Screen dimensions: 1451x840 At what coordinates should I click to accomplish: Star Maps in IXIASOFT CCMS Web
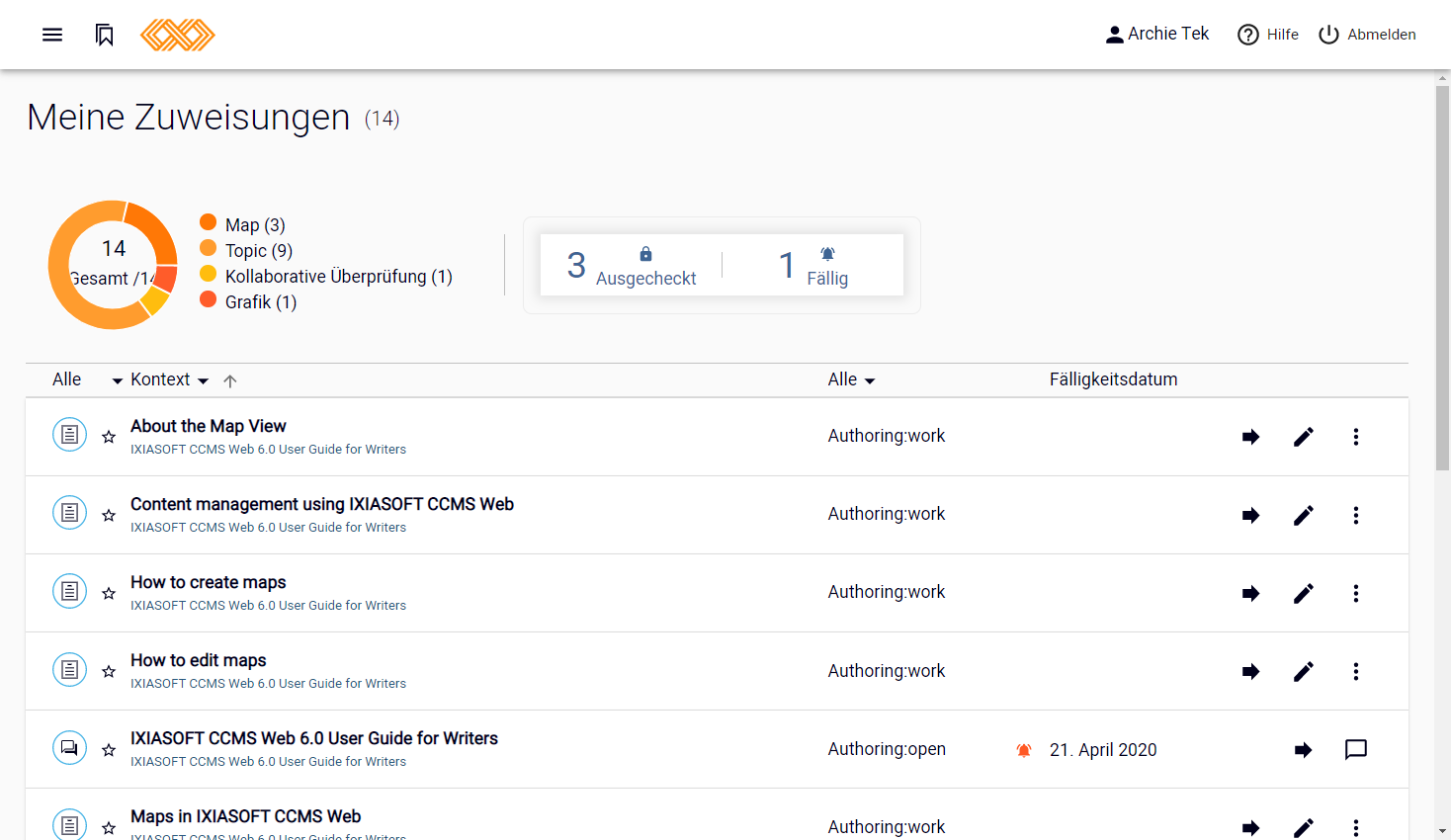click(109, 827)
